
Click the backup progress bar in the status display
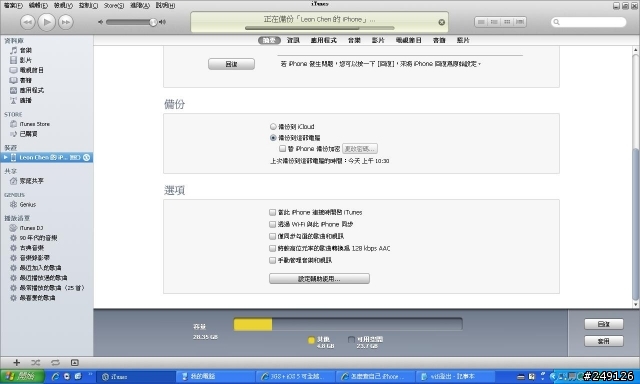[320, 28]
